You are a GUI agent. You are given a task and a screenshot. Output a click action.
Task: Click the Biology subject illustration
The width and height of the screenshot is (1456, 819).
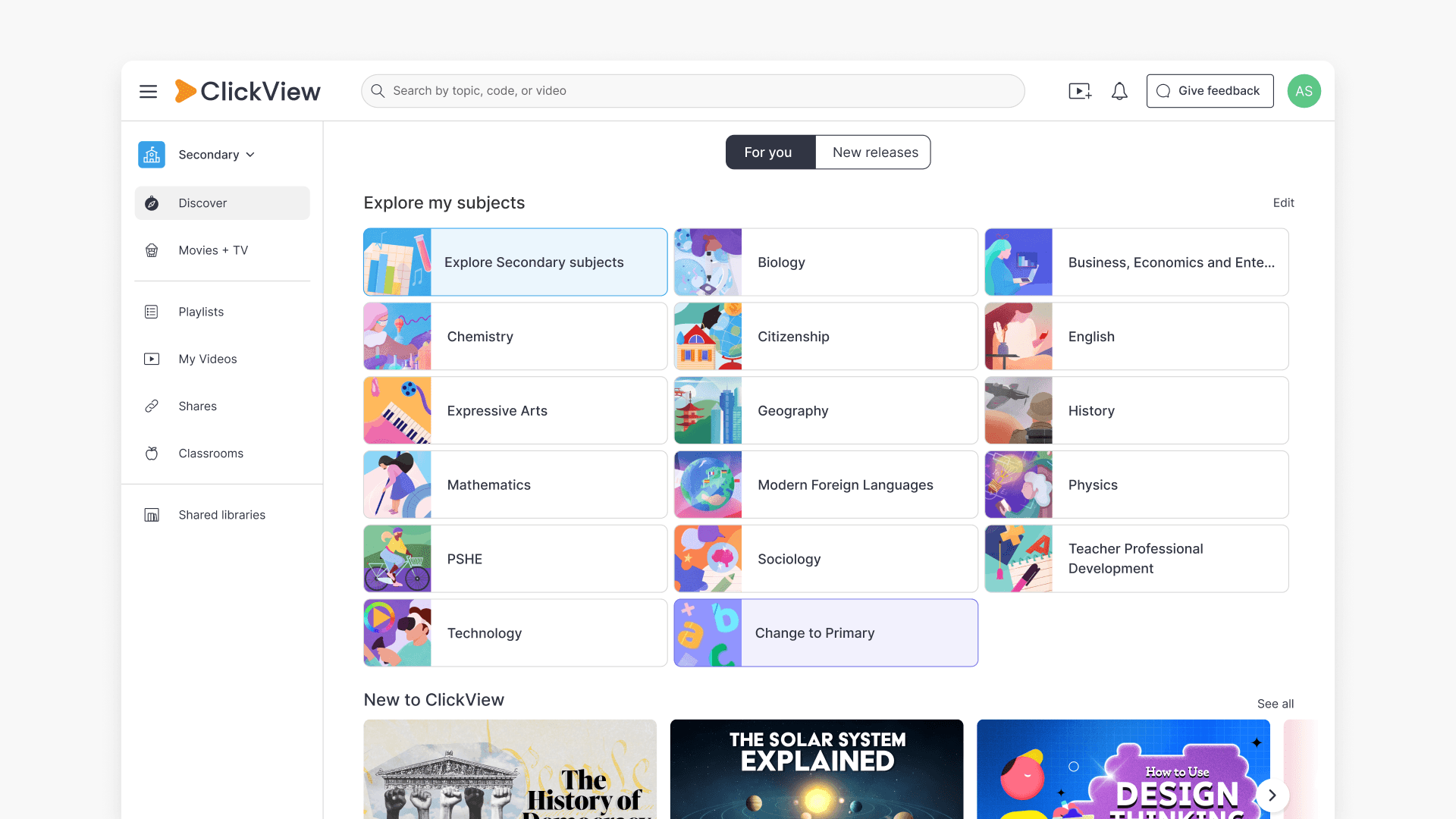tap(708, 262)
